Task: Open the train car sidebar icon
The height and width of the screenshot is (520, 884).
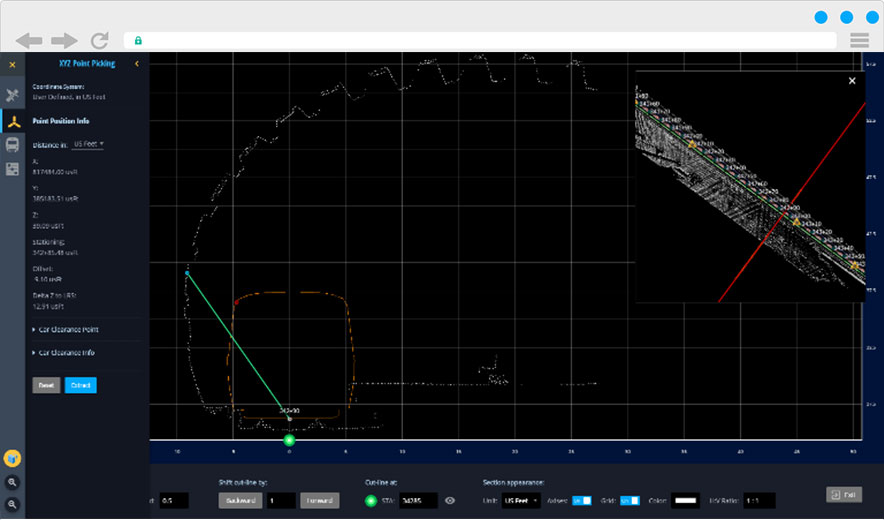Action: click(13, 145)
